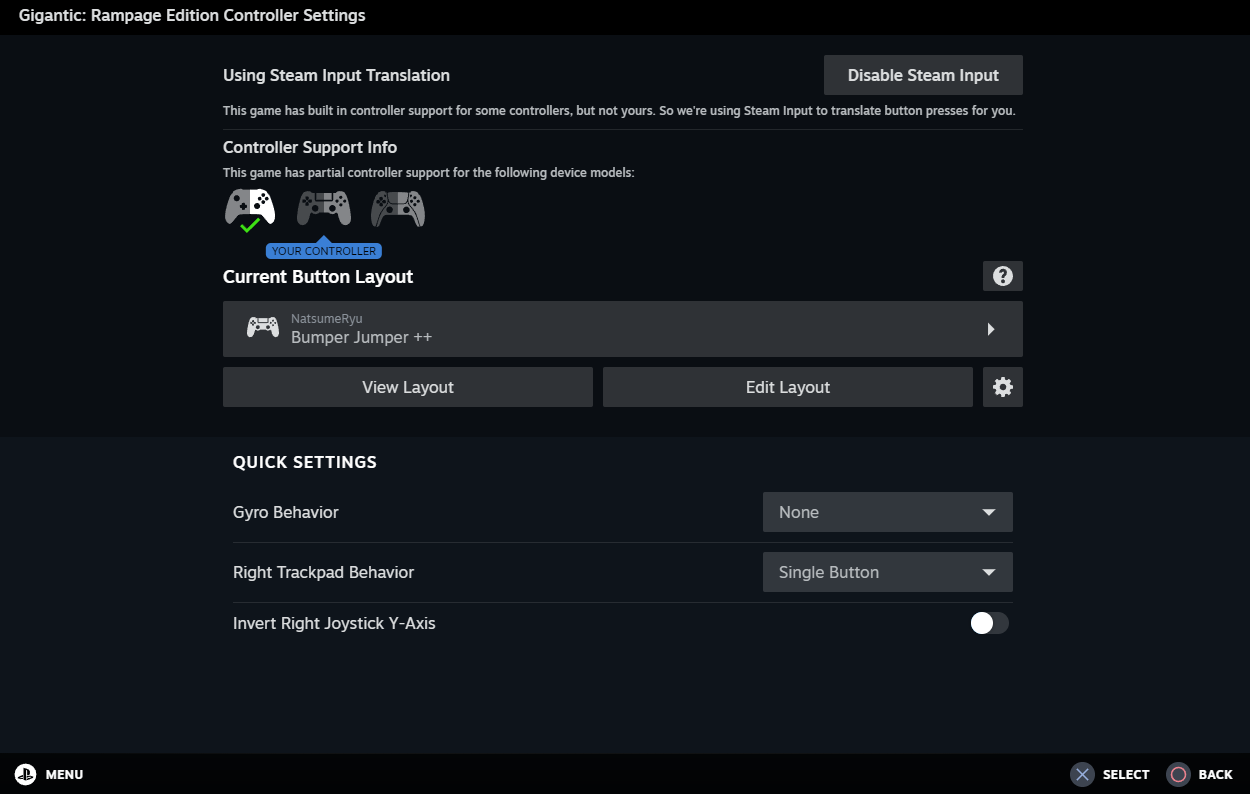Click the SELECT label in footer
Image resolution: width=1250 pixels, height=794 pixels.
click(1126, 775)
